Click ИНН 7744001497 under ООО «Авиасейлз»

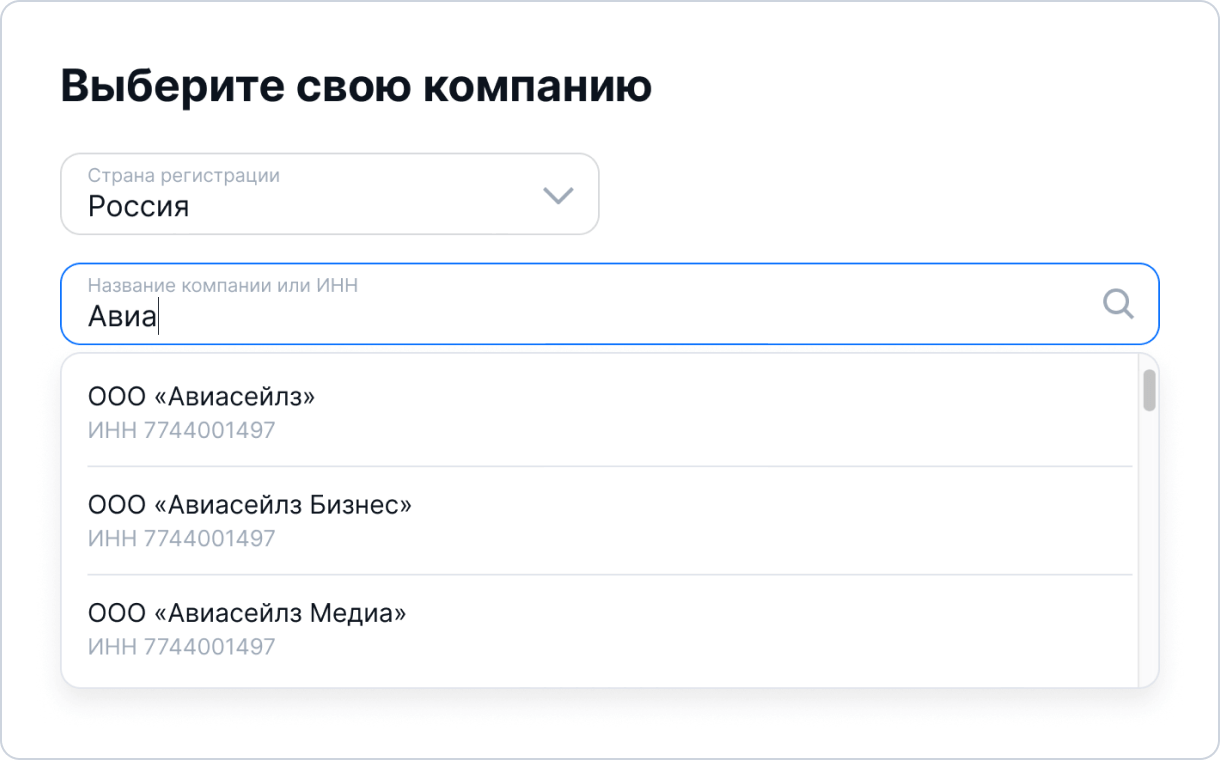click(181, 431)
